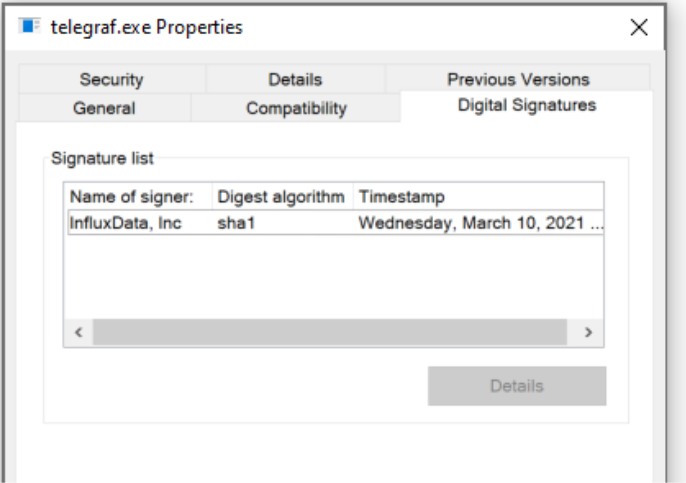Open the Details tab
Viewport: 686px width, 483px height.
[295, 79]
